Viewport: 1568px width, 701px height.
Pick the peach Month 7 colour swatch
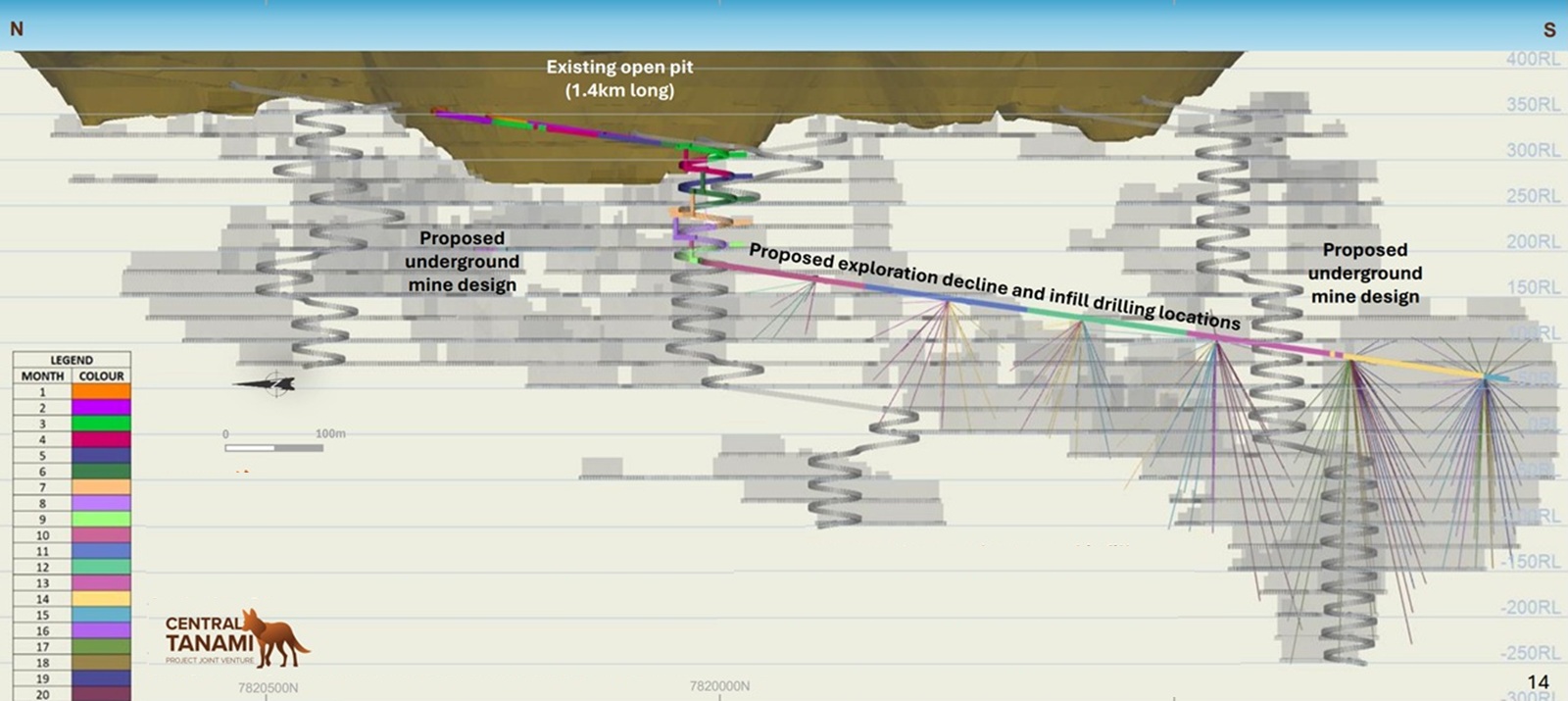point(101,487)
